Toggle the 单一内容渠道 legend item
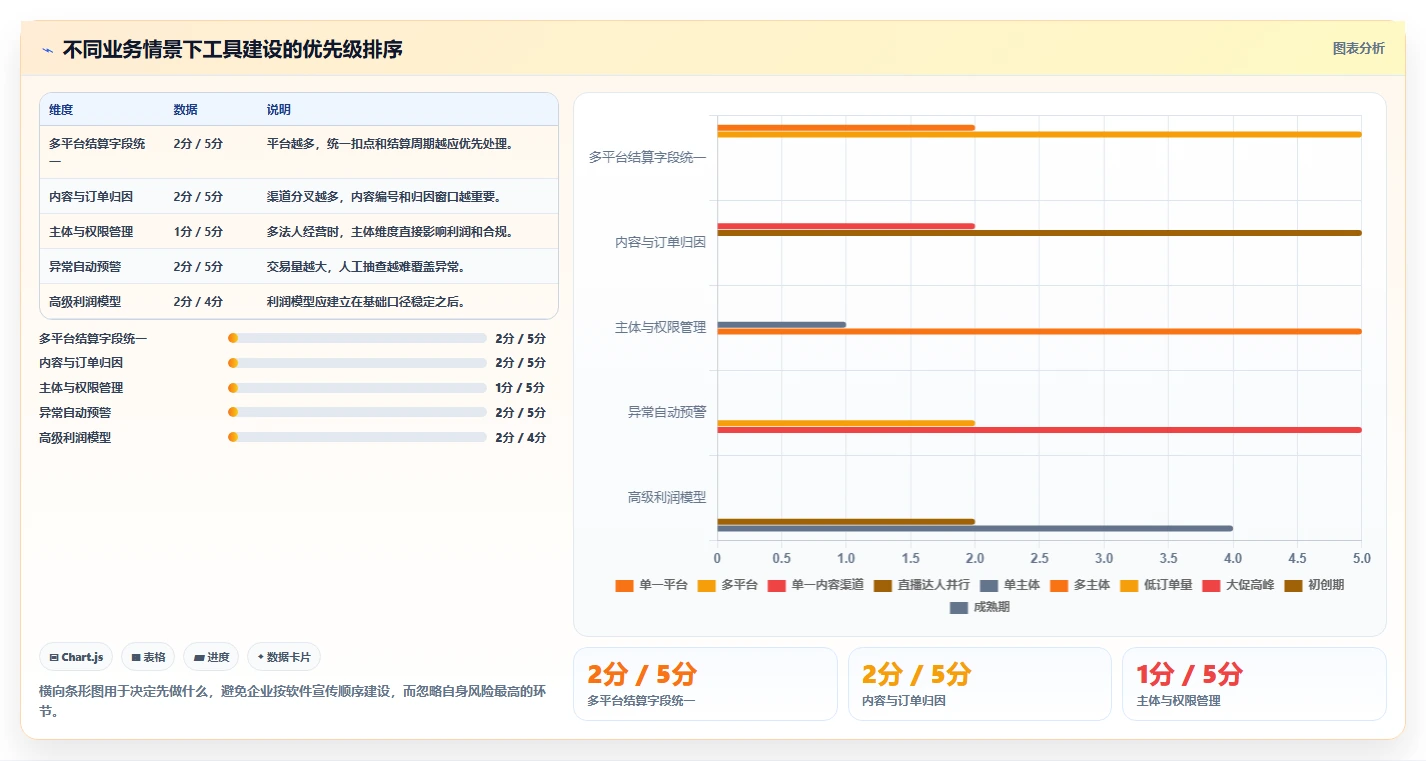Image resolution: width=1426 pixels, height=761 pixels. coord(815,585)
